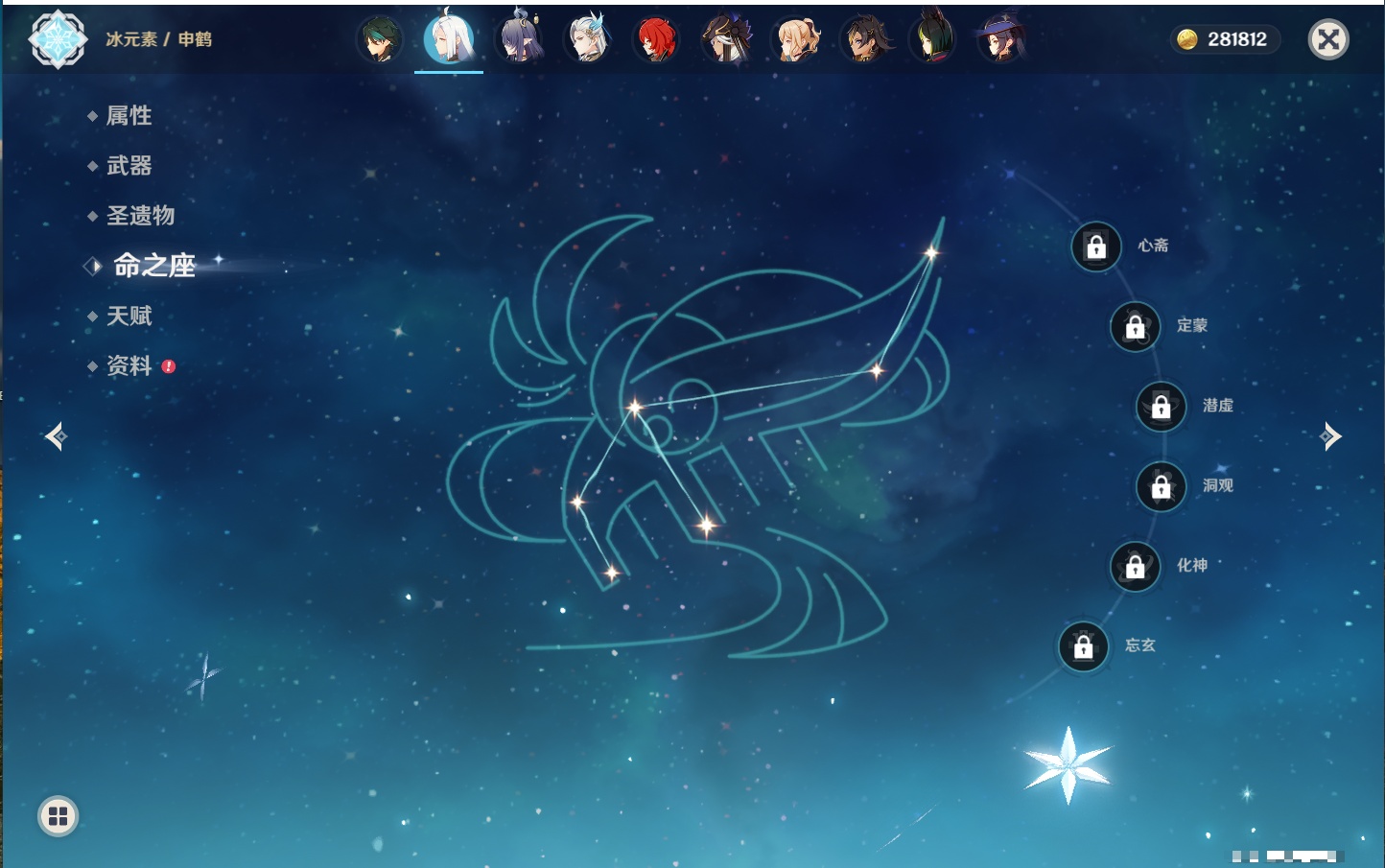View the locked 洞观 constellation details

pos(1161,487)
